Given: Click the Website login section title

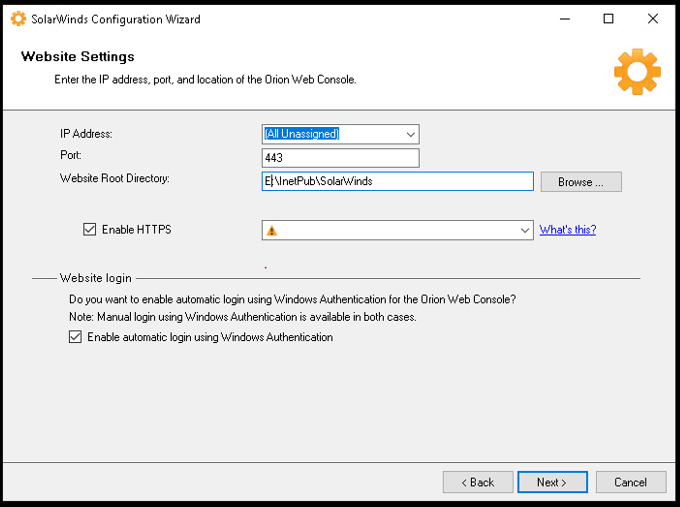Looking at the screenshot, I should click(x=95, y=278).
